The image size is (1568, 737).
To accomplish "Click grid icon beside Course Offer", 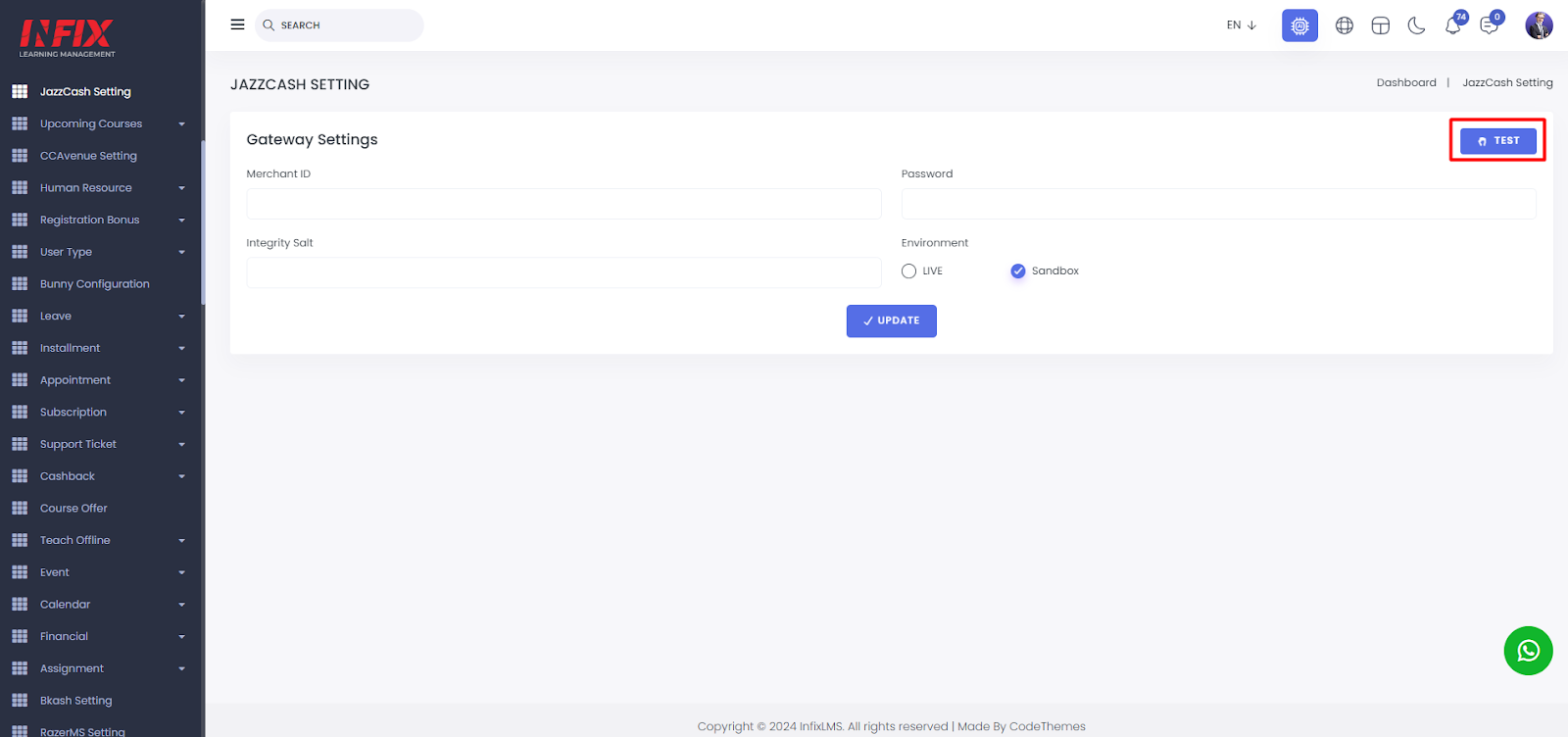I will coord(20,508).
